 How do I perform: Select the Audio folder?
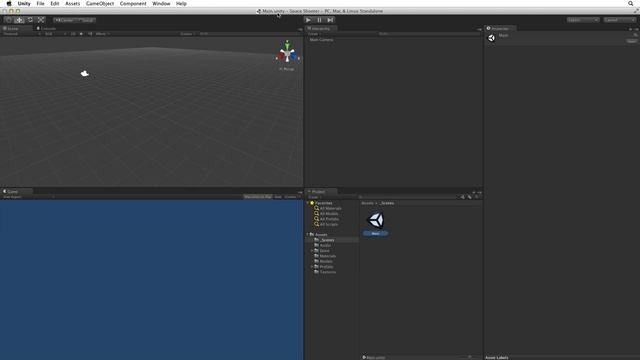(325, 245)
